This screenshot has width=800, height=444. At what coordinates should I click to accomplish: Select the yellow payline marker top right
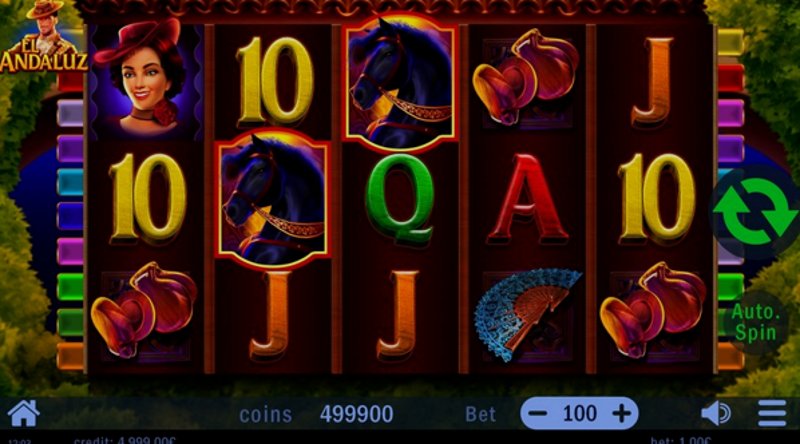[x=731, y=42]
